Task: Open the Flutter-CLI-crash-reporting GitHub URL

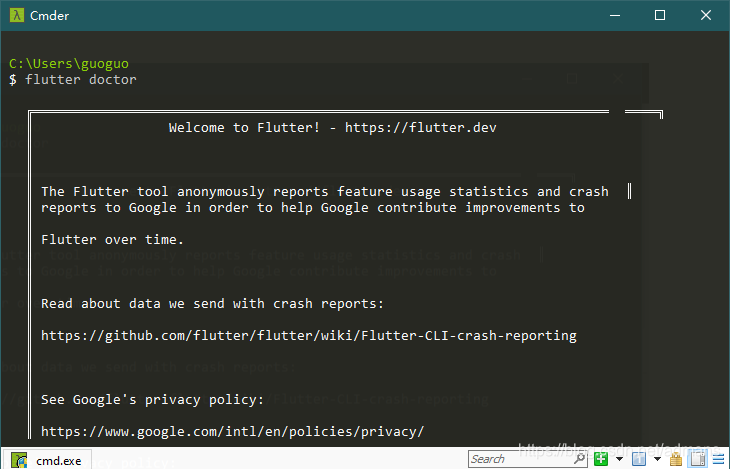Action: (309, 336)
